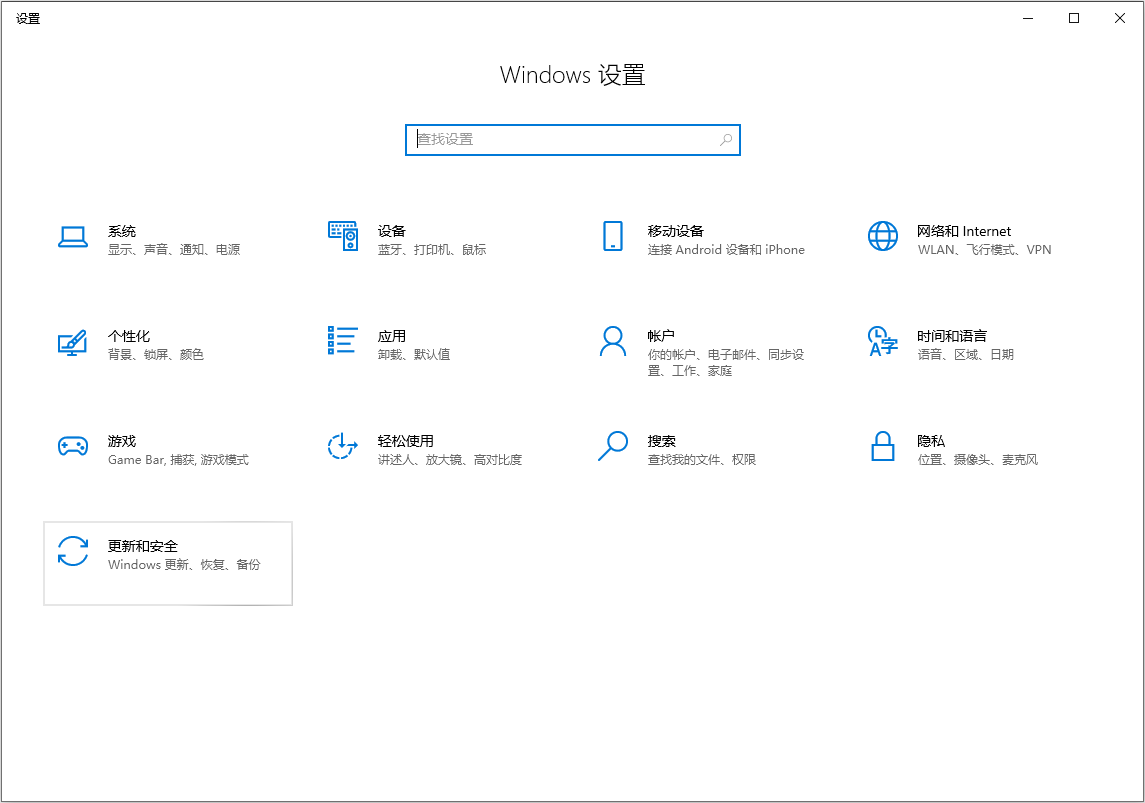Open the Network globe icon

pyautogui.click(x=882, y=237)
